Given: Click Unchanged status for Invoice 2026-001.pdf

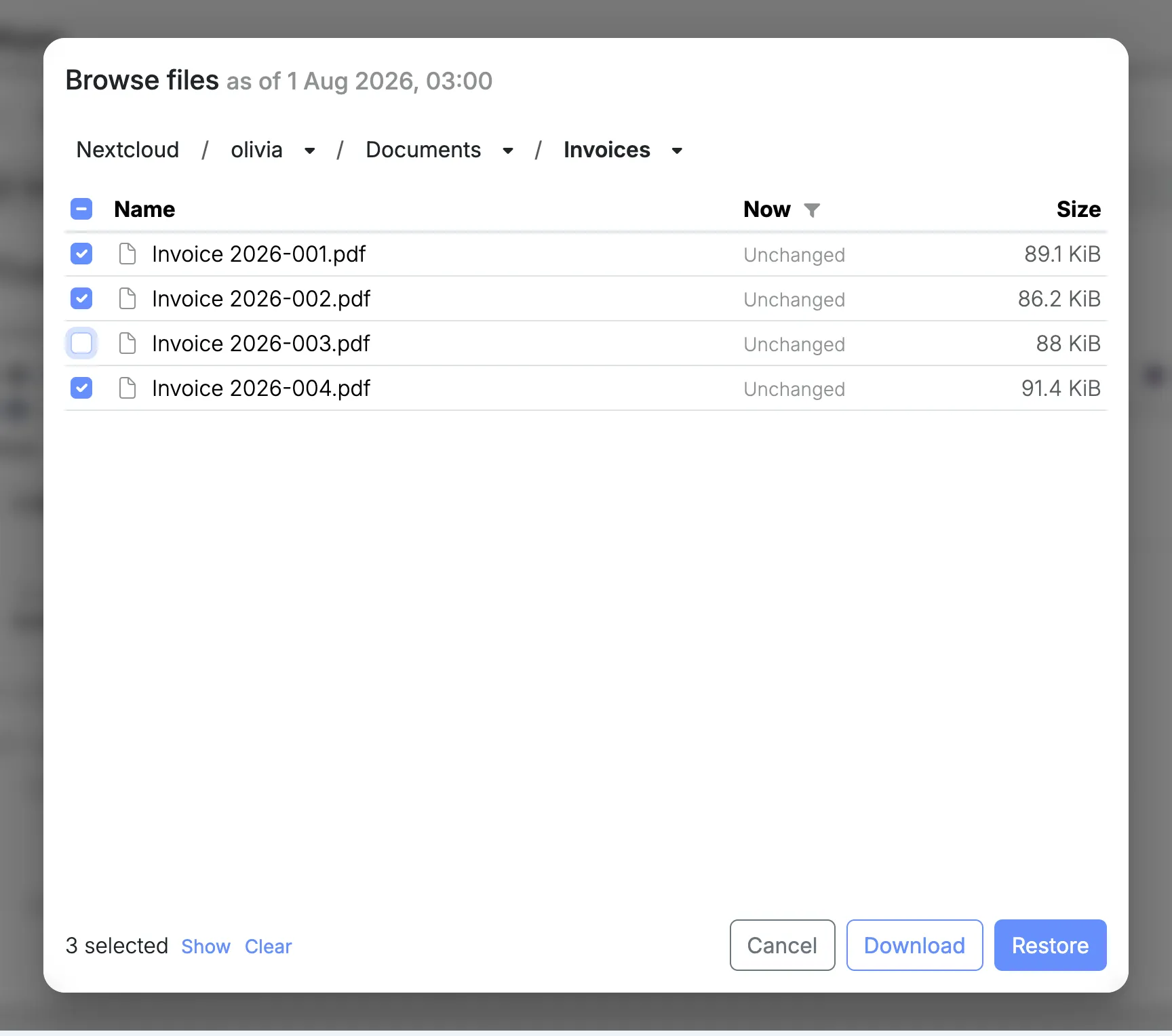Looking at the screenshot, I should pyautogui.click(x=794, y=255).
